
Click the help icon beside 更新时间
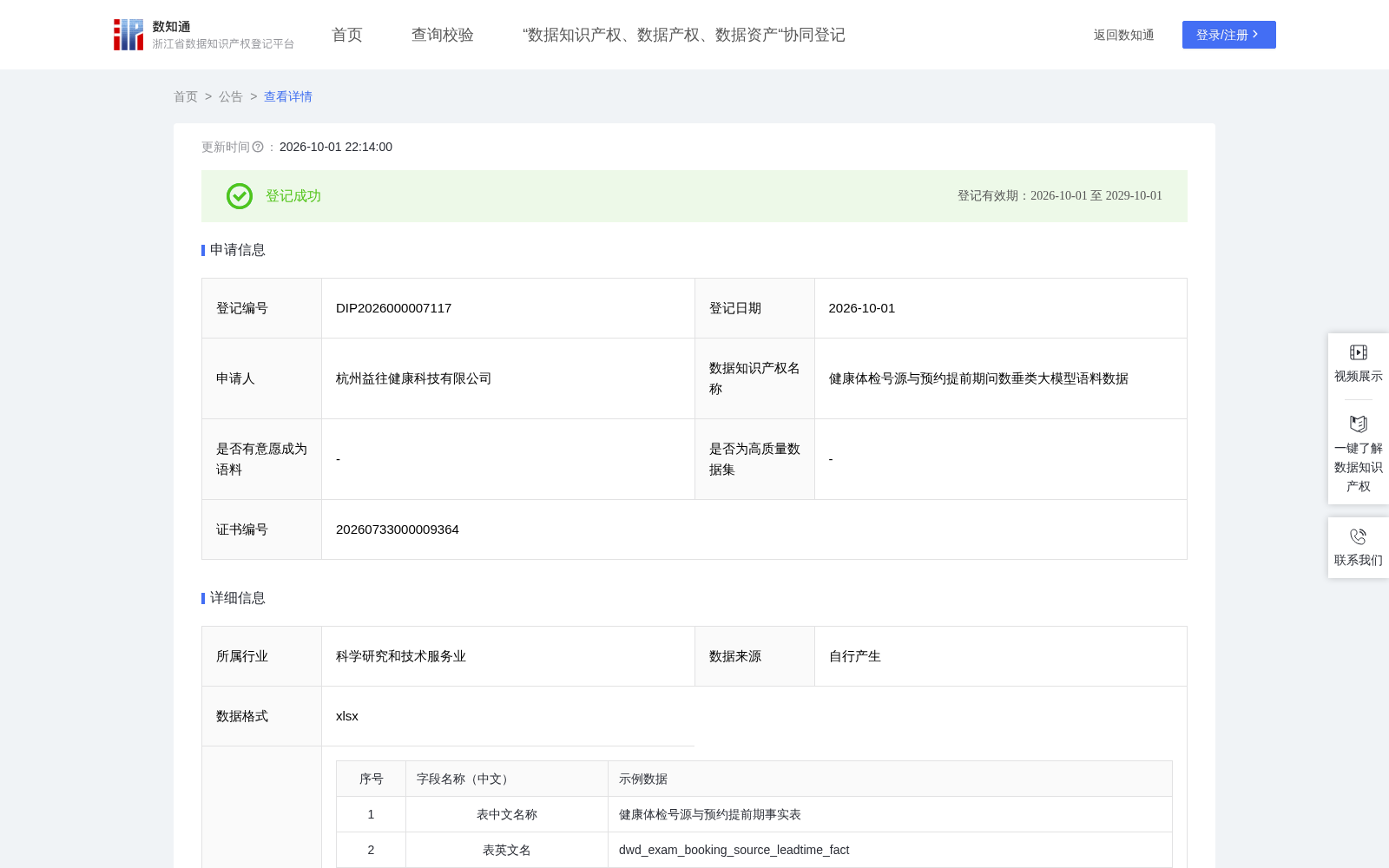pos(258,148)
